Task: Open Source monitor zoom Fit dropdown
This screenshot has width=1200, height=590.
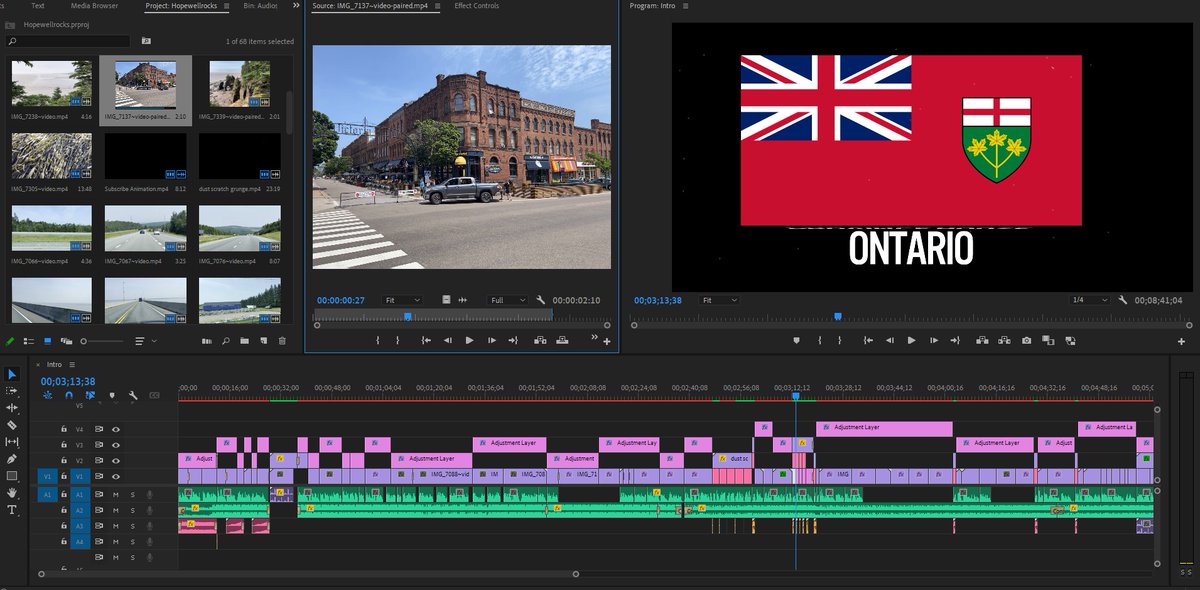Action: tap(402, 300)
